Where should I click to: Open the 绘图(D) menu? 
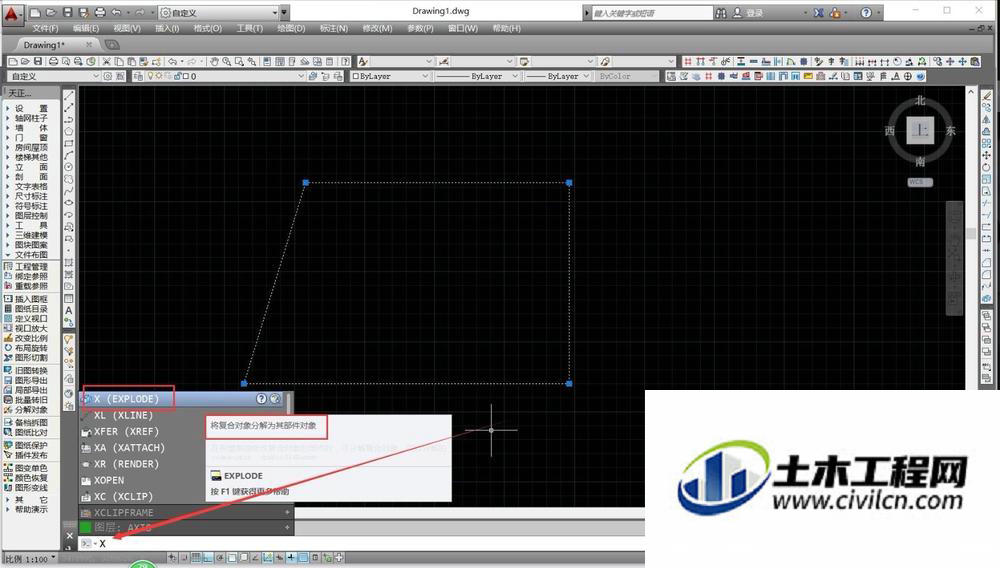pyautogui.click(x=291, y=29)
